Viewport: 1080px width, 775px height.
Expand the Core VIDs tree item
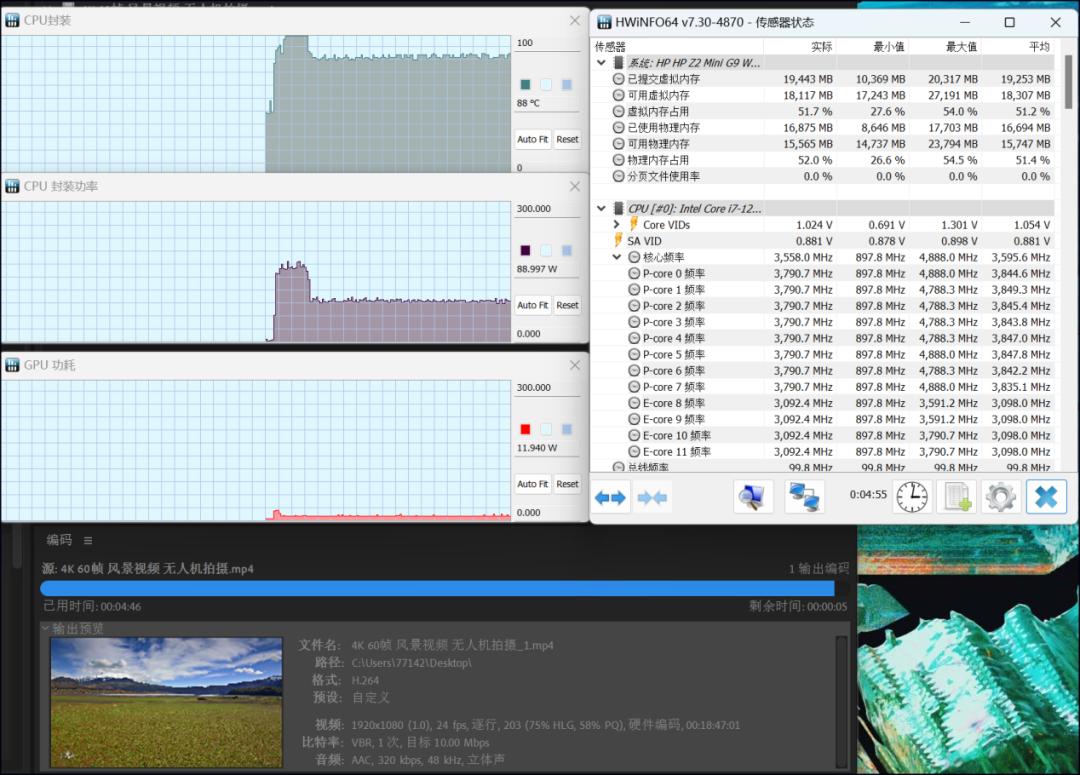pos(617,225)
